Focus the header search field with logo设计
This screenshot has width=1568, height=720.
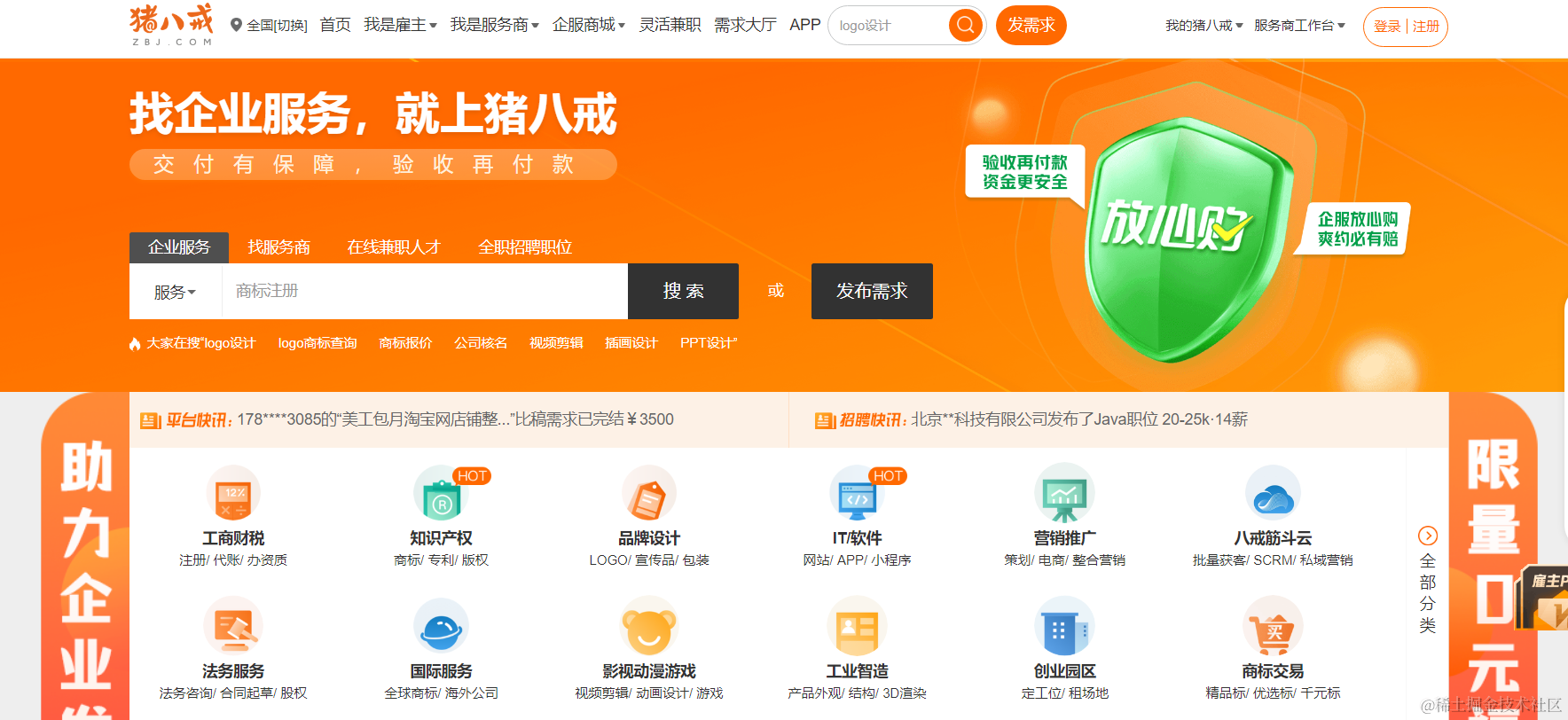[889, 26]
